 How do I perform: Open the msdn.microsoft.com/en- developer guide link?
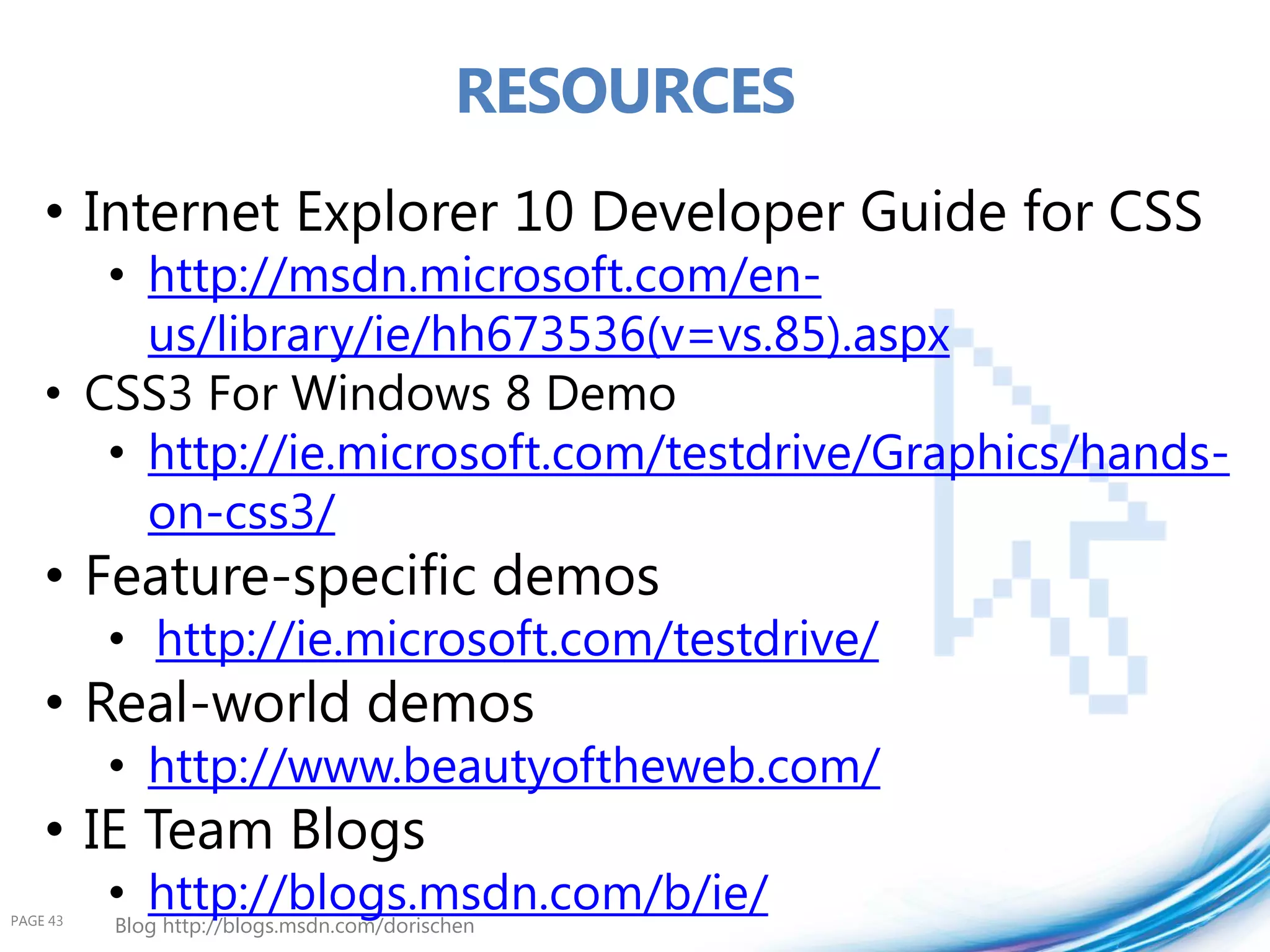(484, 276)
